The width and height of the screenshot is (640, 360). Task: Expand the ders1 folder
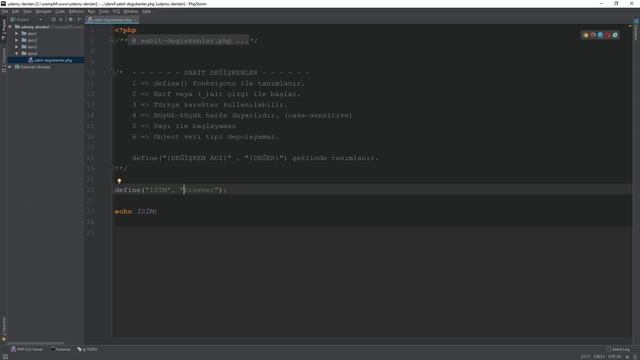pyautogui.click(x=17, y=33)
